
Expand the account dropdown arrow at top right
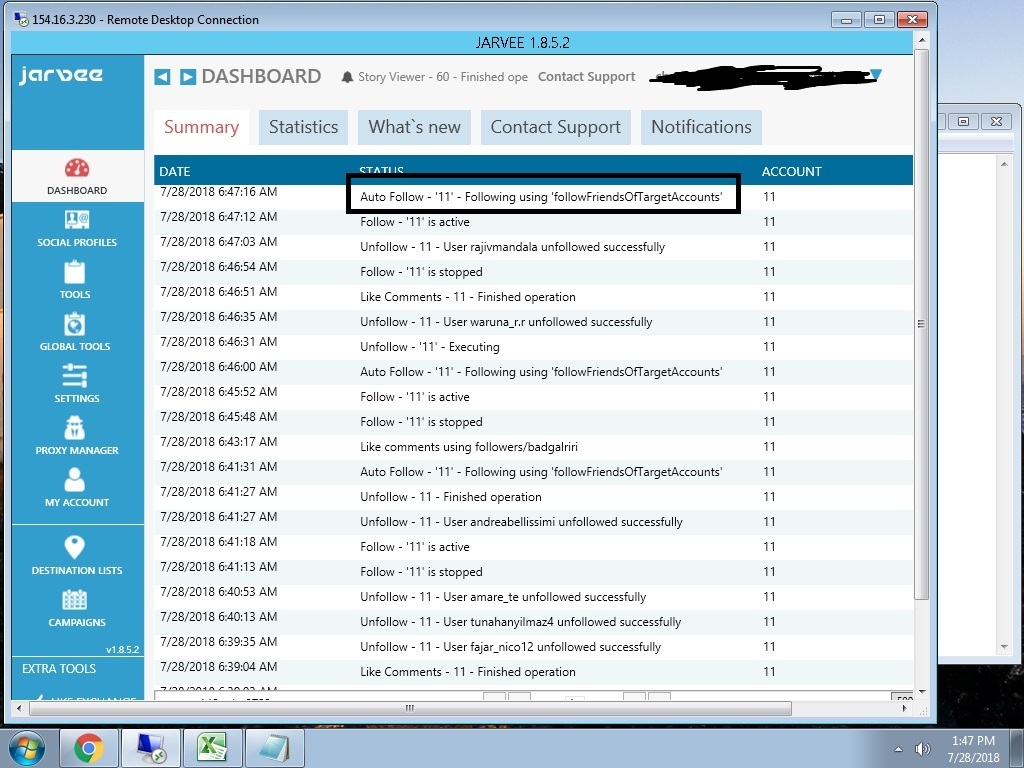click(x=876, y=75)
